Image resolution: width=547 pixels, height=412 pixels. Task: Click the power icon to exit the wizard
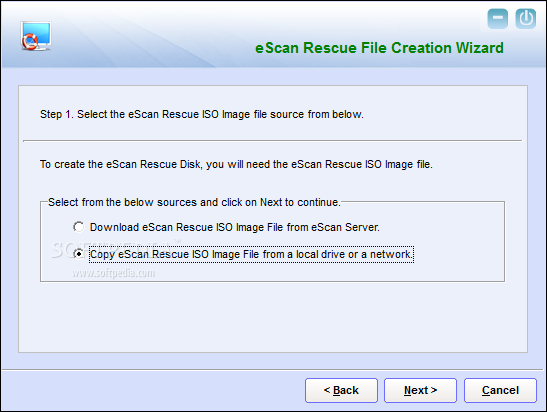[x=526, y=18]
